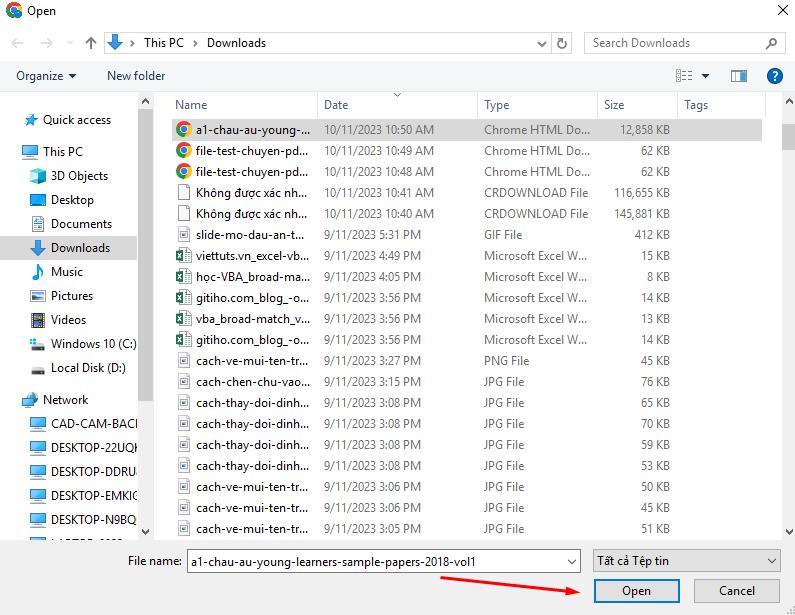Image resolution: width=795 pixels, height=615 pixels.
Task: Select file a1-chau-au-young Chrome HTML
Action: [466, 130]
